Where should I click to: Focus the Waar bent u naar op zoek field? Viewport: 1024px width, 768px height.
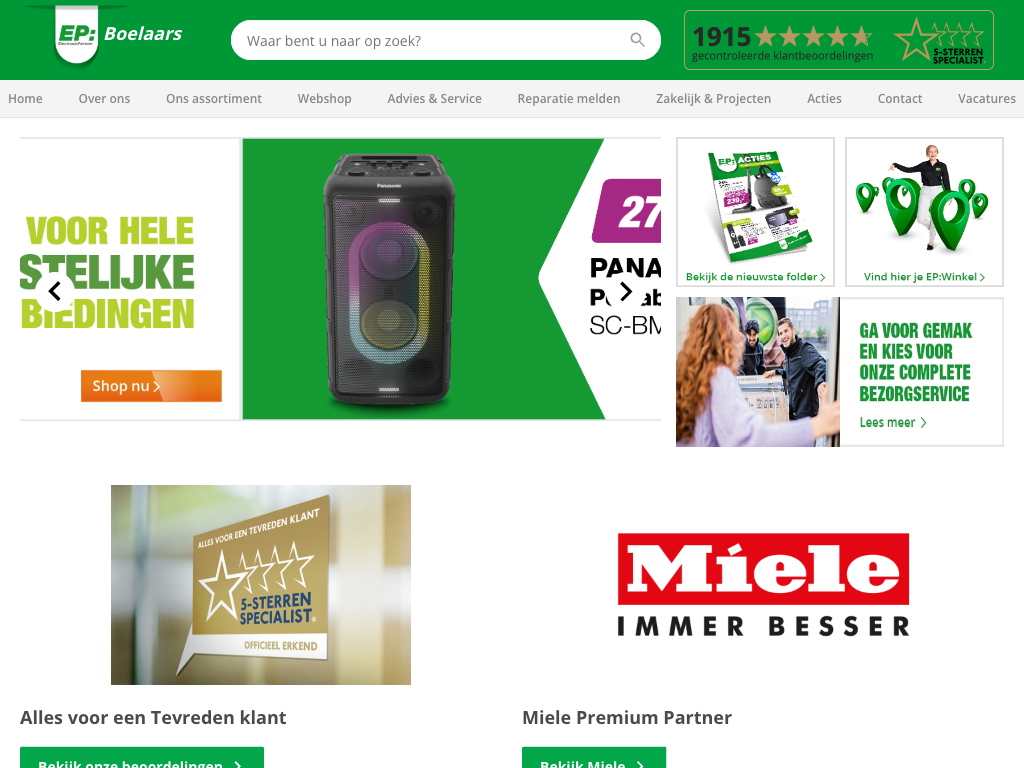431,40
